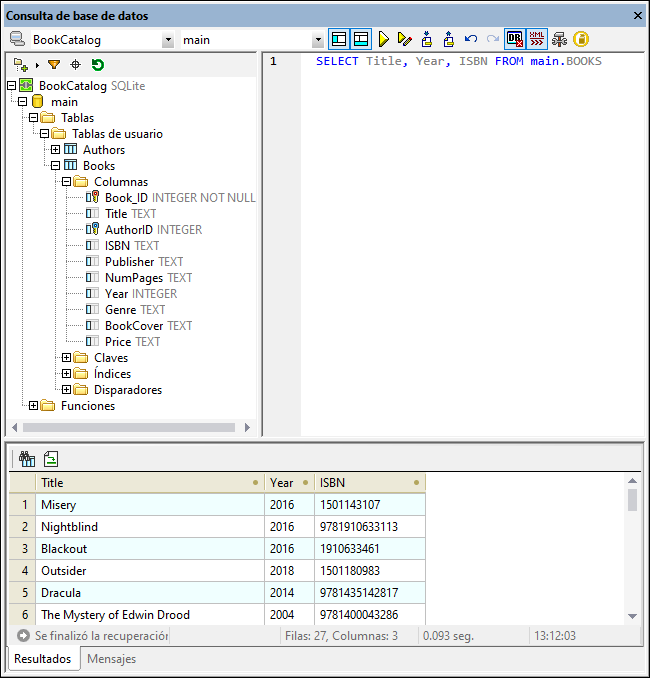
Task: Toggle the results pane visibility button
Action: 360,40
